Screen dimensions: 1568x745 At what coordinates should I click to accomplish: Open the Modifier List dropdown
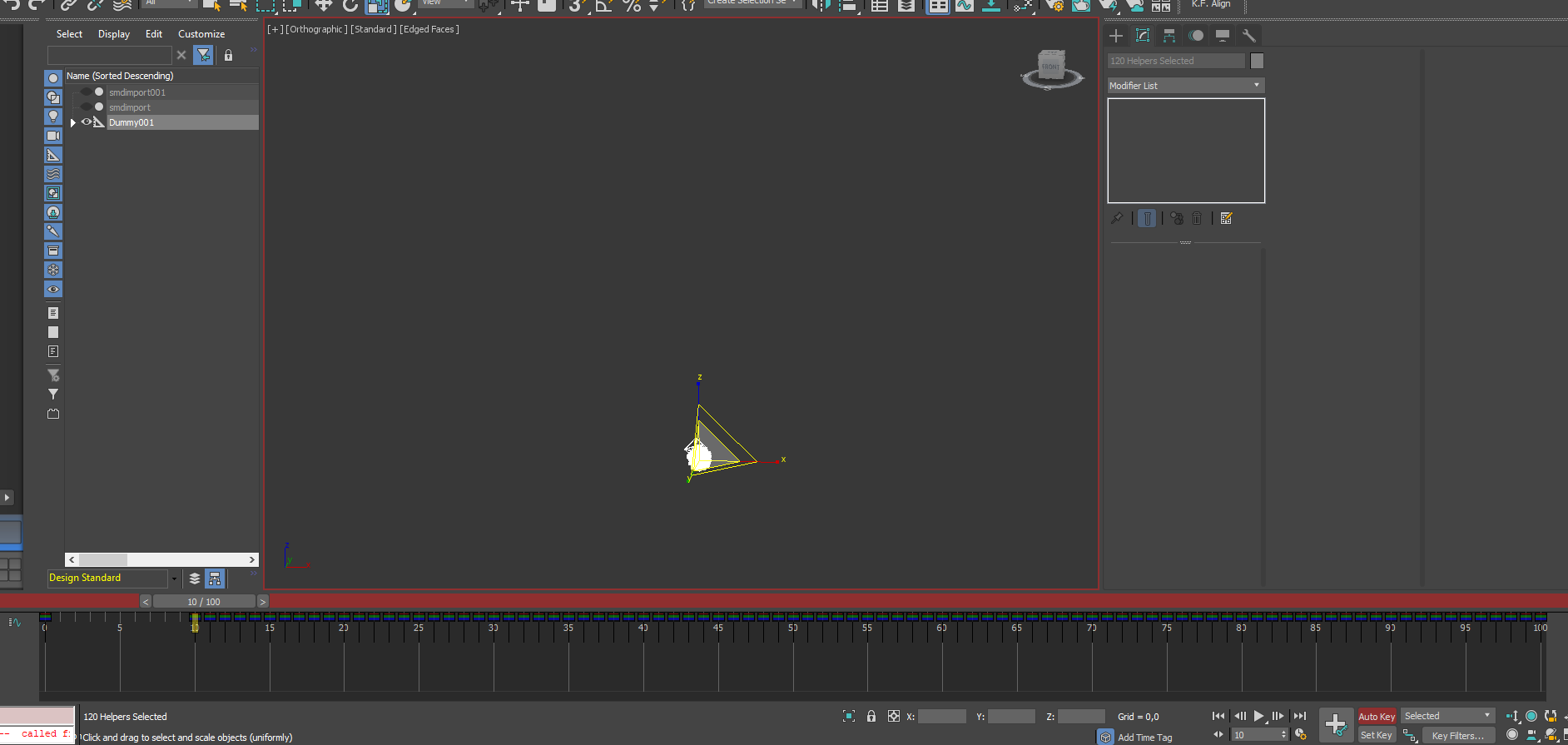(x=1186, y=86)
